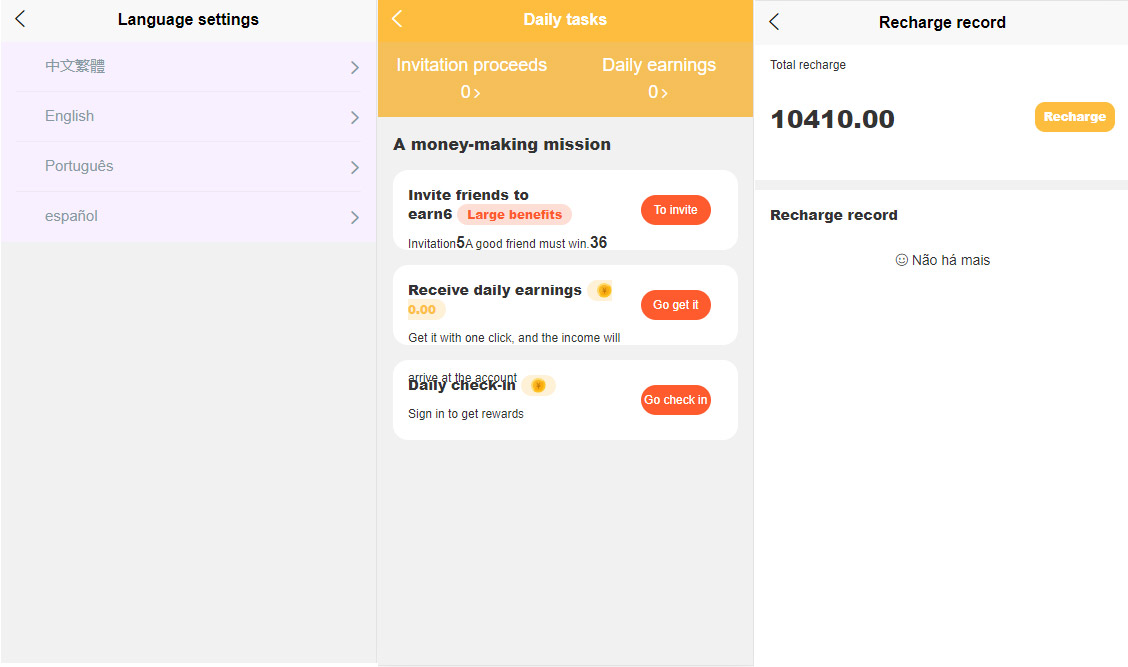Select español language entry
This screenshot has width=1128, height=667.
71,217
